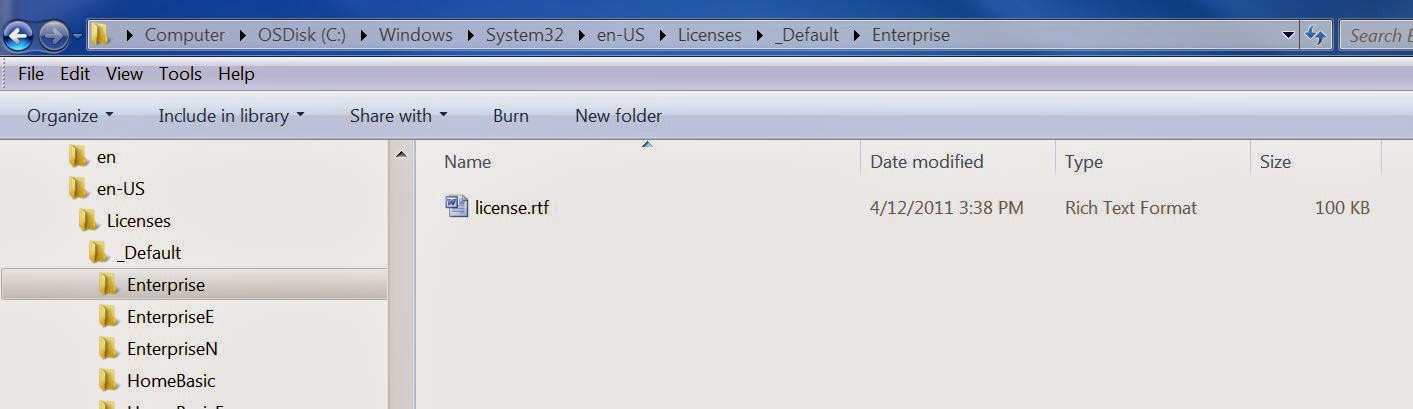Image resolution: width=1413 pixels, height=409 pixels.
Task: Click the navigation pane scroll up arrow
Action: coord(401,155)
